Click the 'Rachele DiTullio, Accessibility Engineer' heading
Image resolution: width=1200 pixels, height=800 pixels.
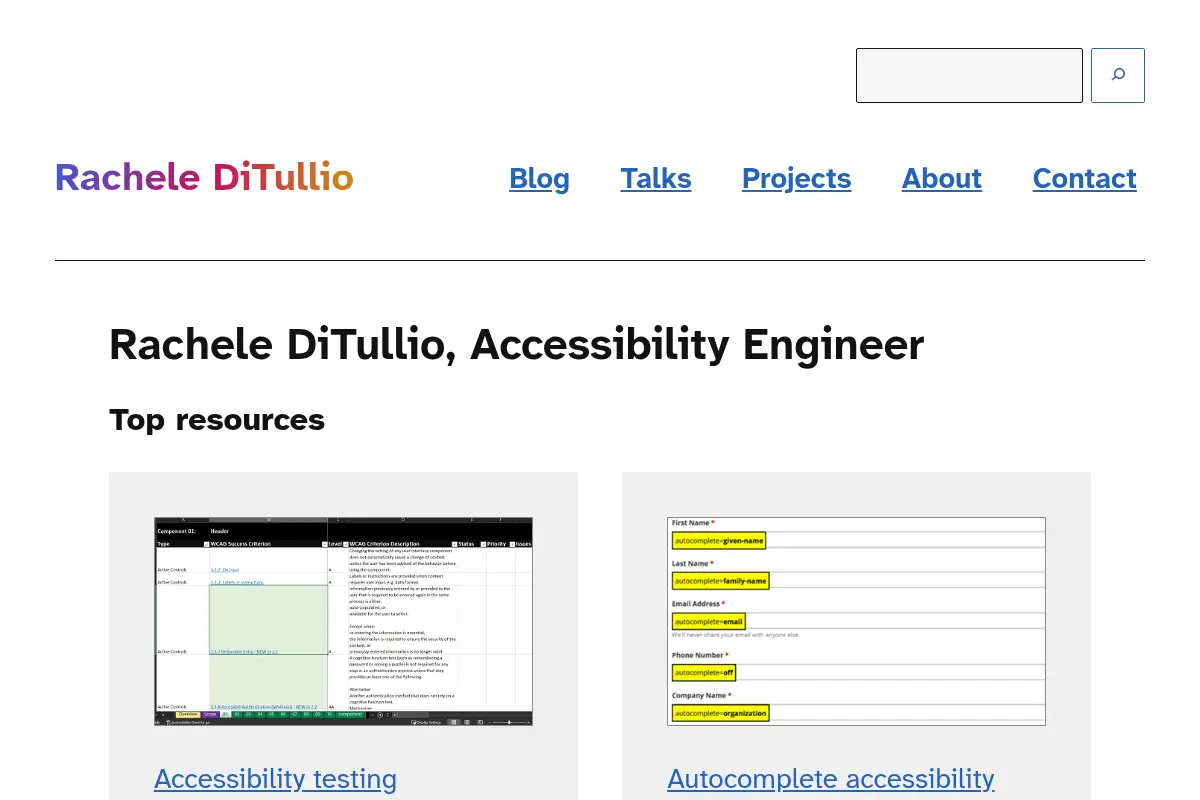coord(516,345)
